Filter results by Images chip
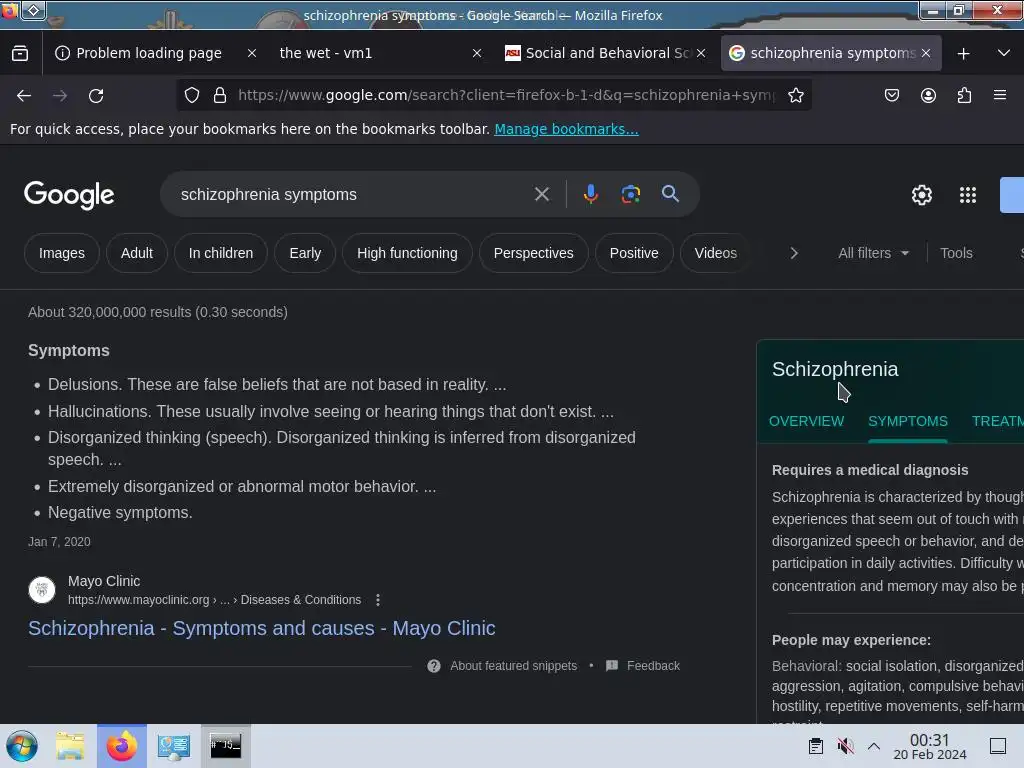1024x768 pixels. point(61,253)
